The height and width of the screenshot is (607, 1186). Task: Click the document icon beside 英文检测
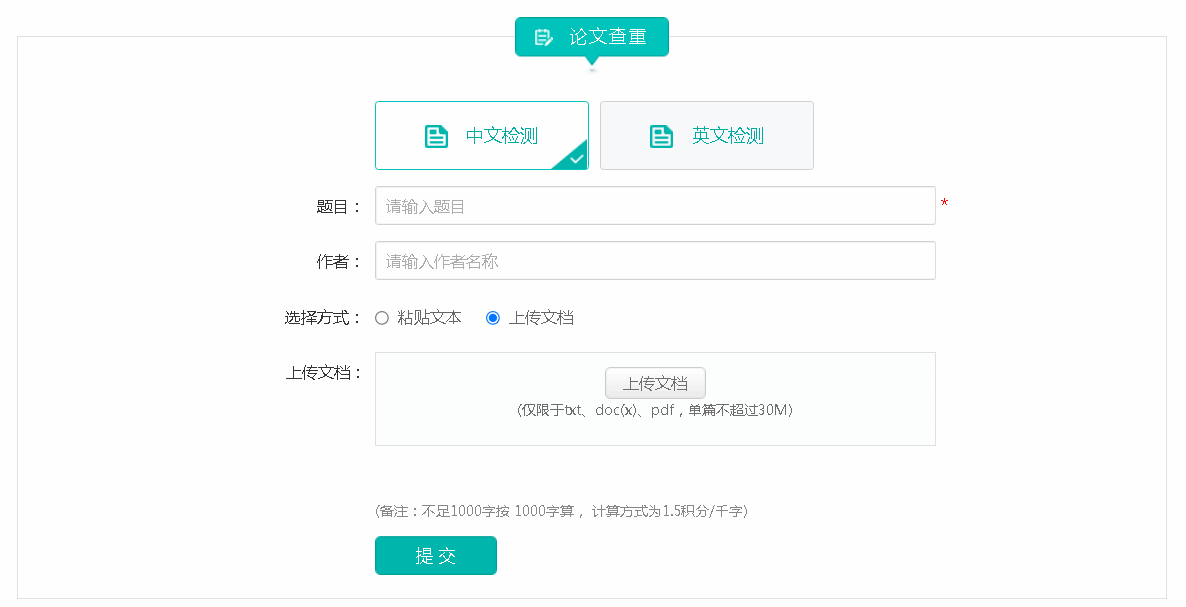tap(661, 136)
